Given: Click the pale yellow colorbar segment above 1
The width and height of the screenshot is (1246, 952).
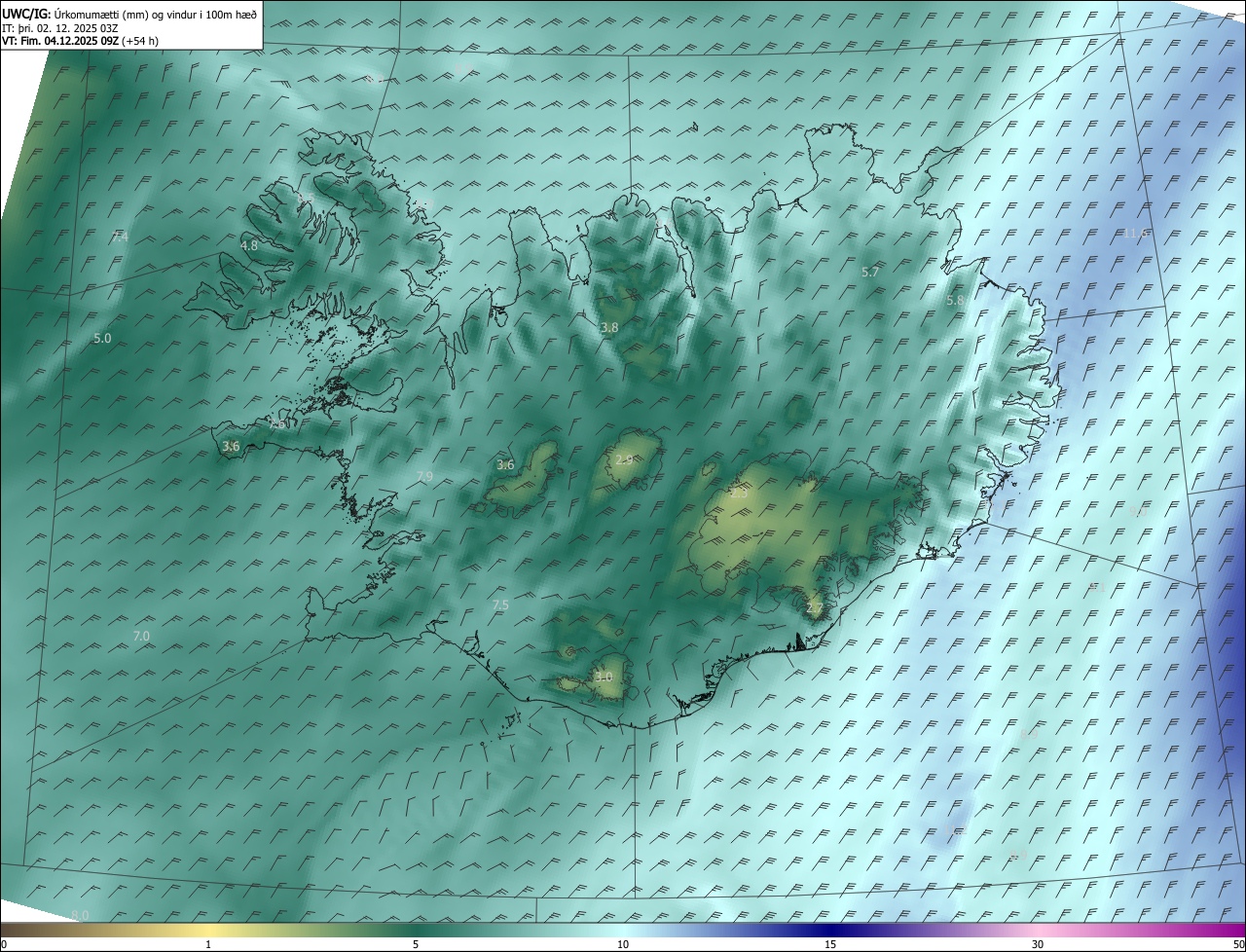Looking at the screenshot, I should pyautogui.click(x=208, y=931).
